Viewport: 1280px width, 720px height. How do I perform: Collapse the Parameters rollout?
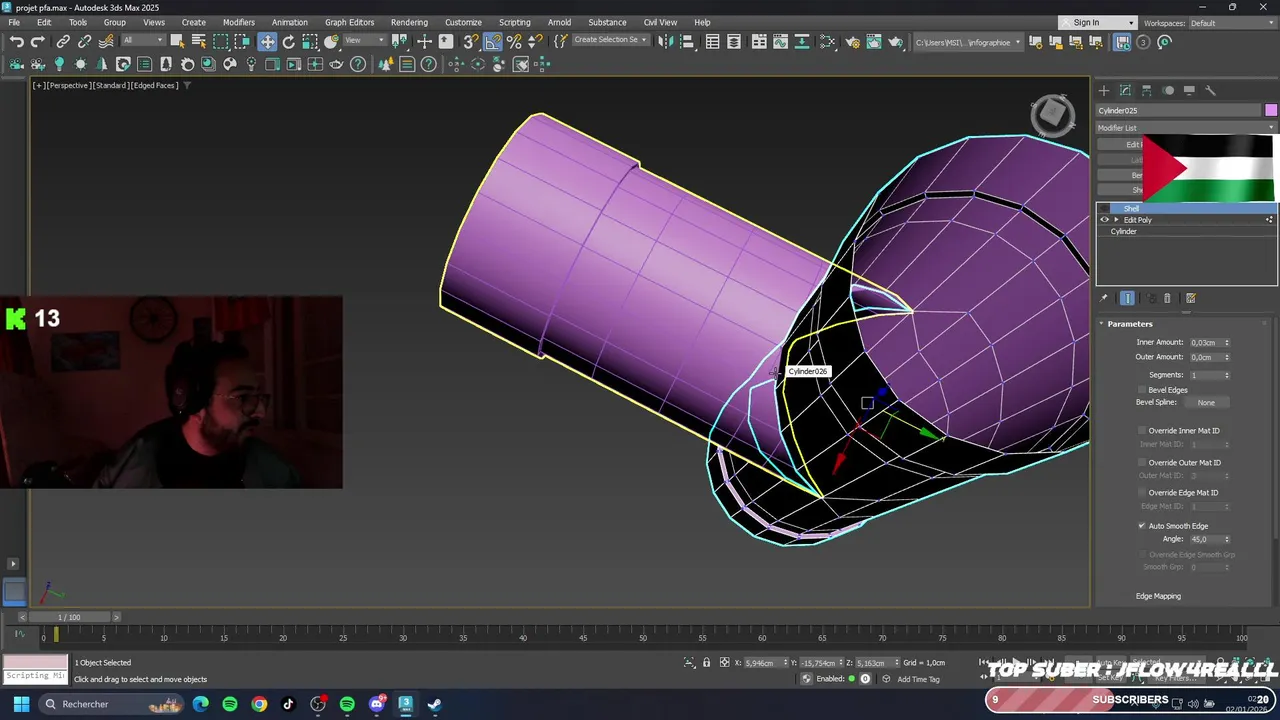(1130, 324)
